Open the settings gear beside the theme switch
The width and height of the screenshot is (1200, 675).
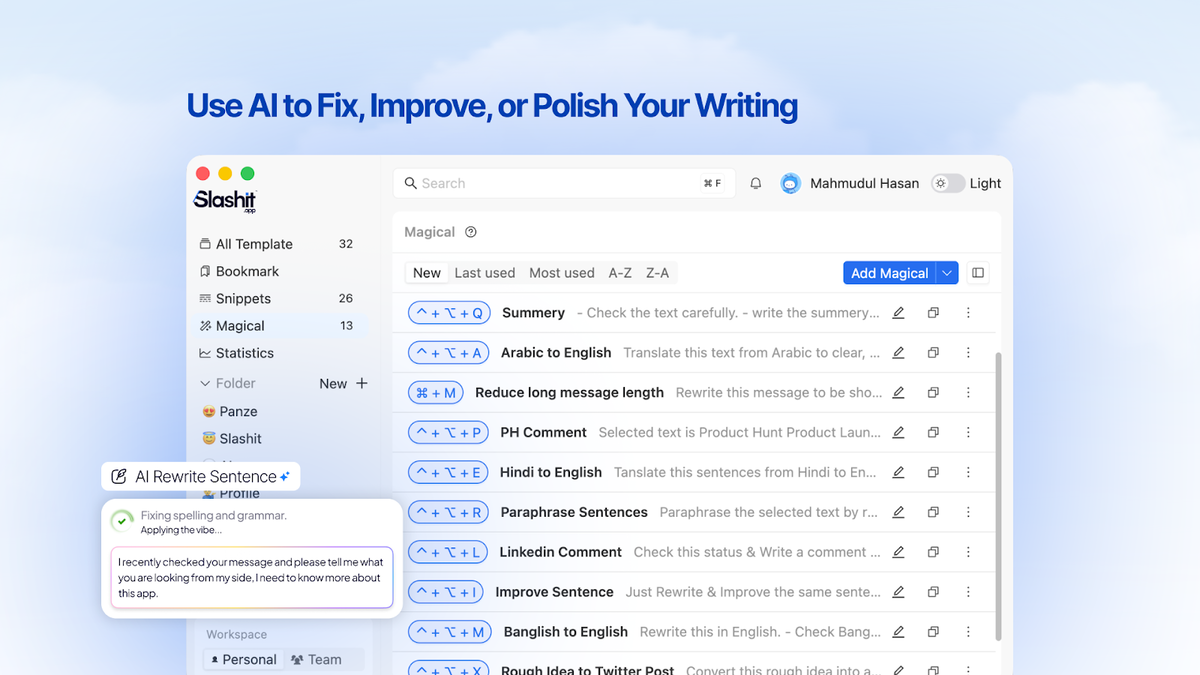click(x=941, y=183)
